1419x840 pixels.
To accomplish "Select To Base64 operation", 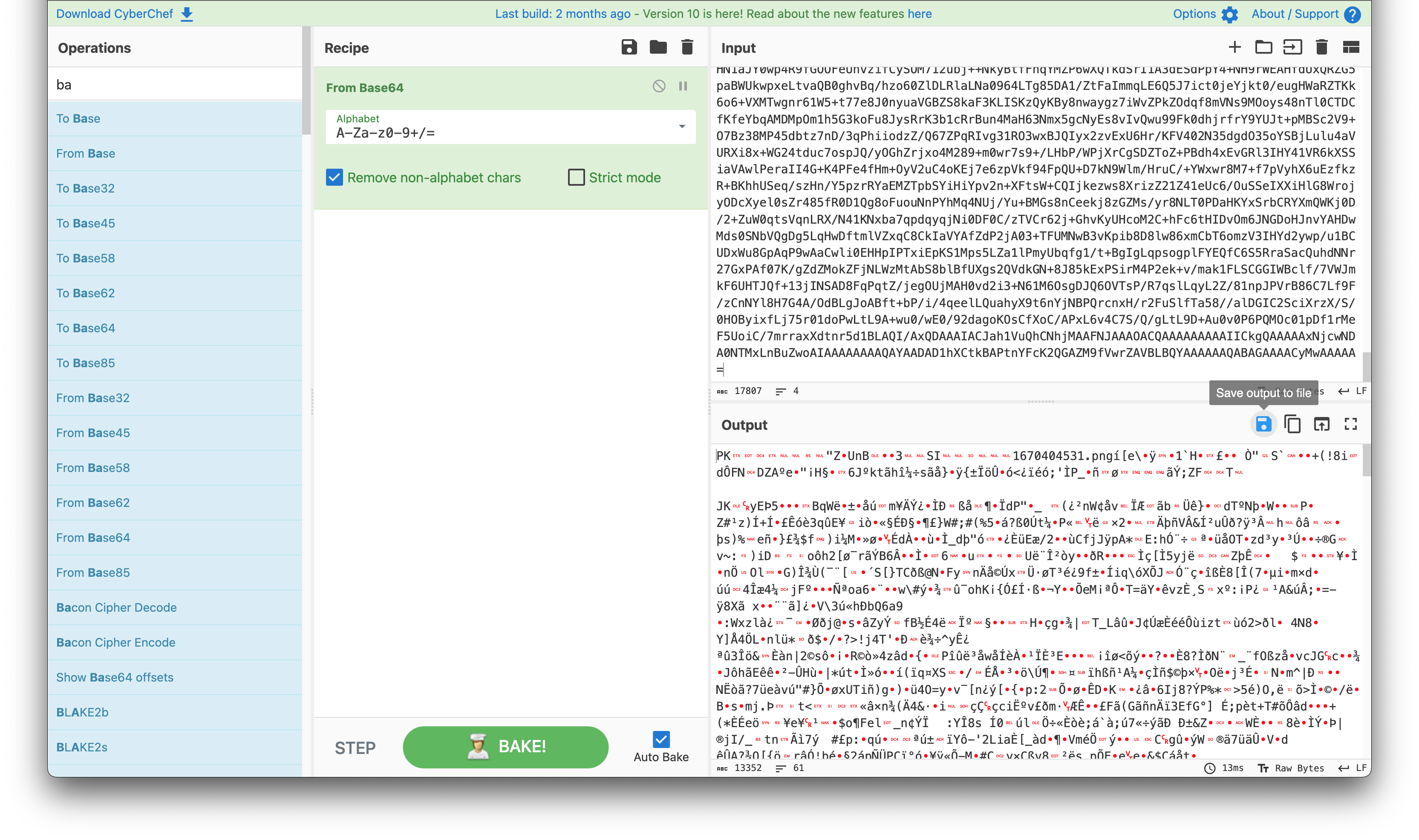I will 86,328.
